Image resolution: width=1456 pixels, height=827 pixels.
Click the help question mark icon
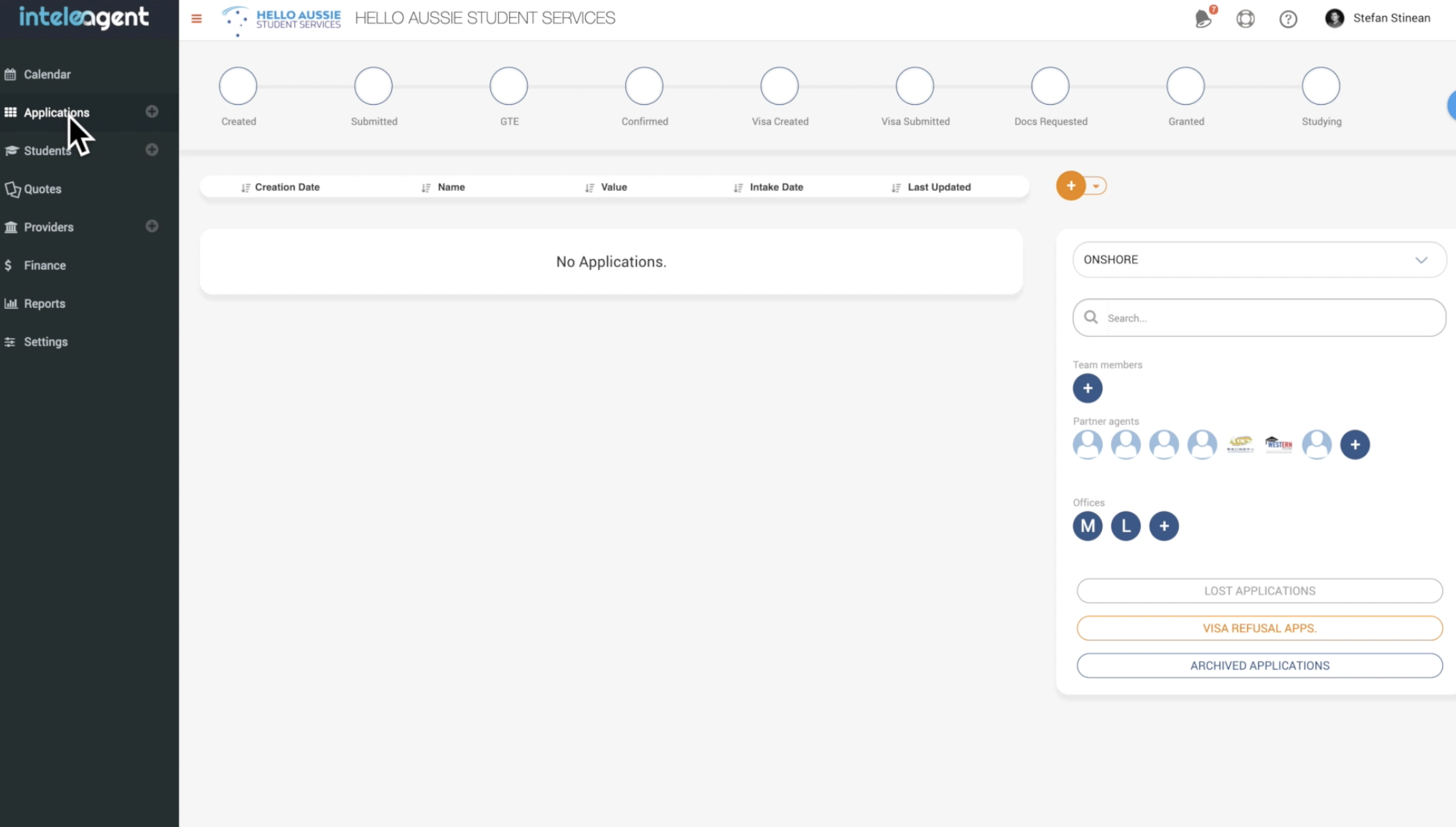[x=1288, y=19]
